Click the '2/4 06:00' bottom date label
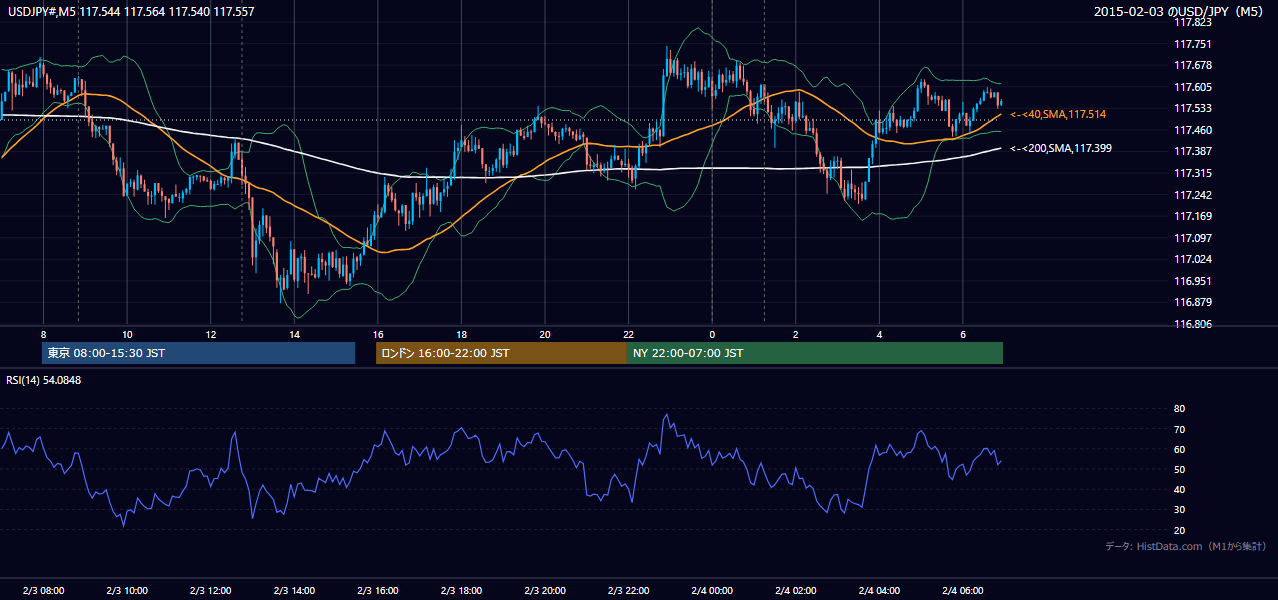The width and height of the screenshot is (1278, 600). coord(962,591)
